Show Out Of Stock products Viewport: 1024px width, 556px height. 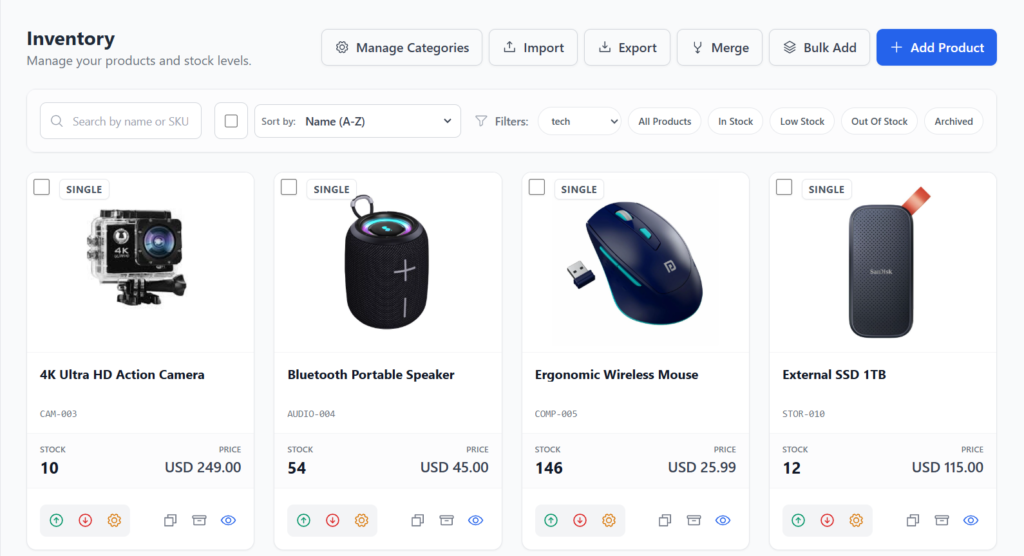[x=879, y=121]
